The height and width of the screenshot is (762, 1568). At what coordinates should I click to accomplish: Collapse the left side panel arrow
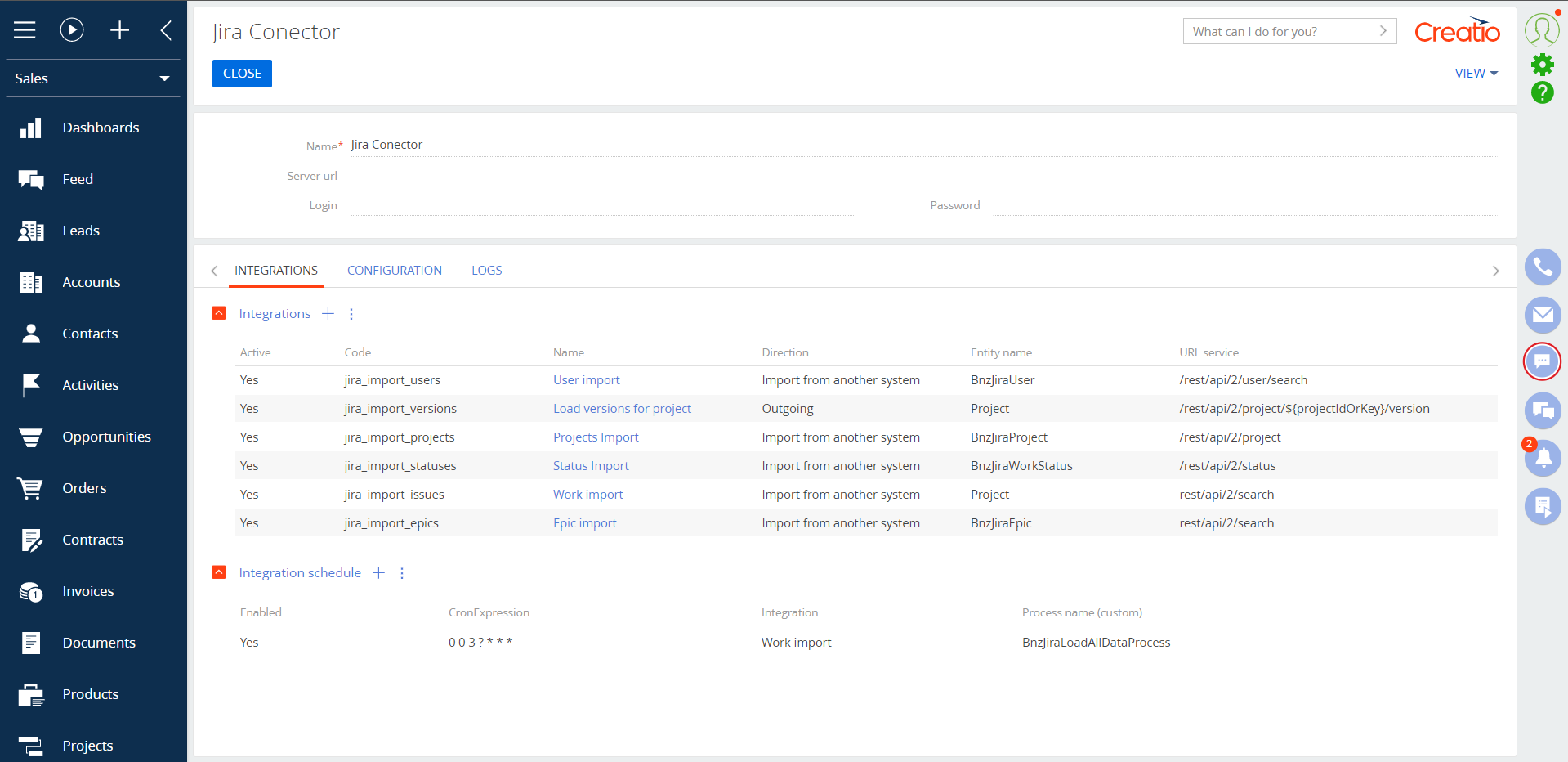point(166,30)
